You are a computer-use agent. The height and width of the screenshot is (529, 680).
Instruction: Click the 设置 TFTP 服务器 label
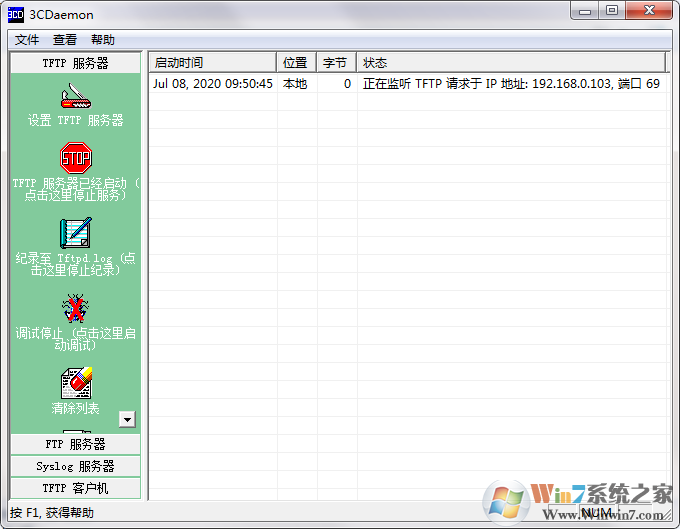pos(76,120)
